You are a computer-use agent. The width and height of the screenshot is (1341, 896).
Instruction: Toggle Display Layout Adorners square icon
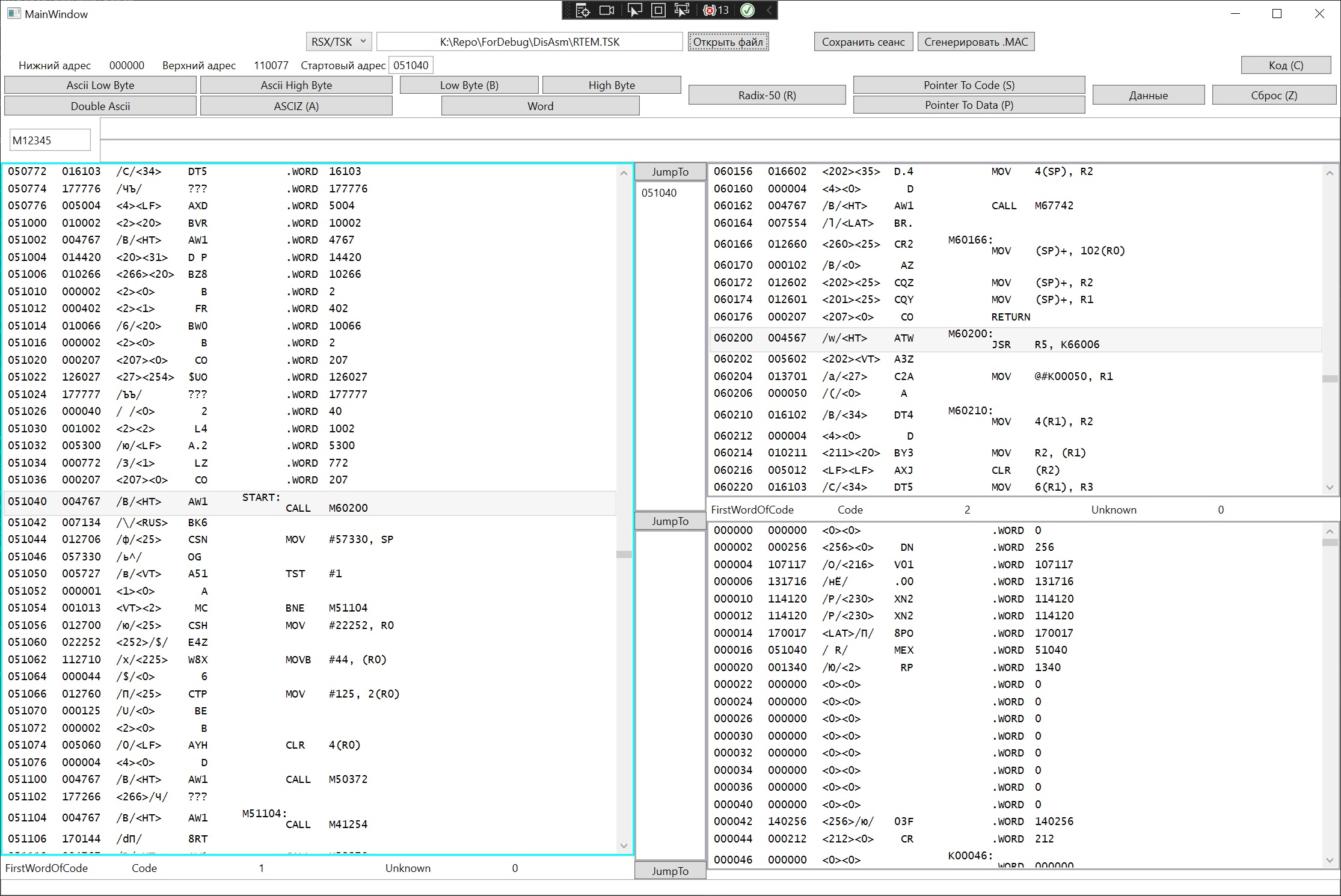tap(658, 10)
